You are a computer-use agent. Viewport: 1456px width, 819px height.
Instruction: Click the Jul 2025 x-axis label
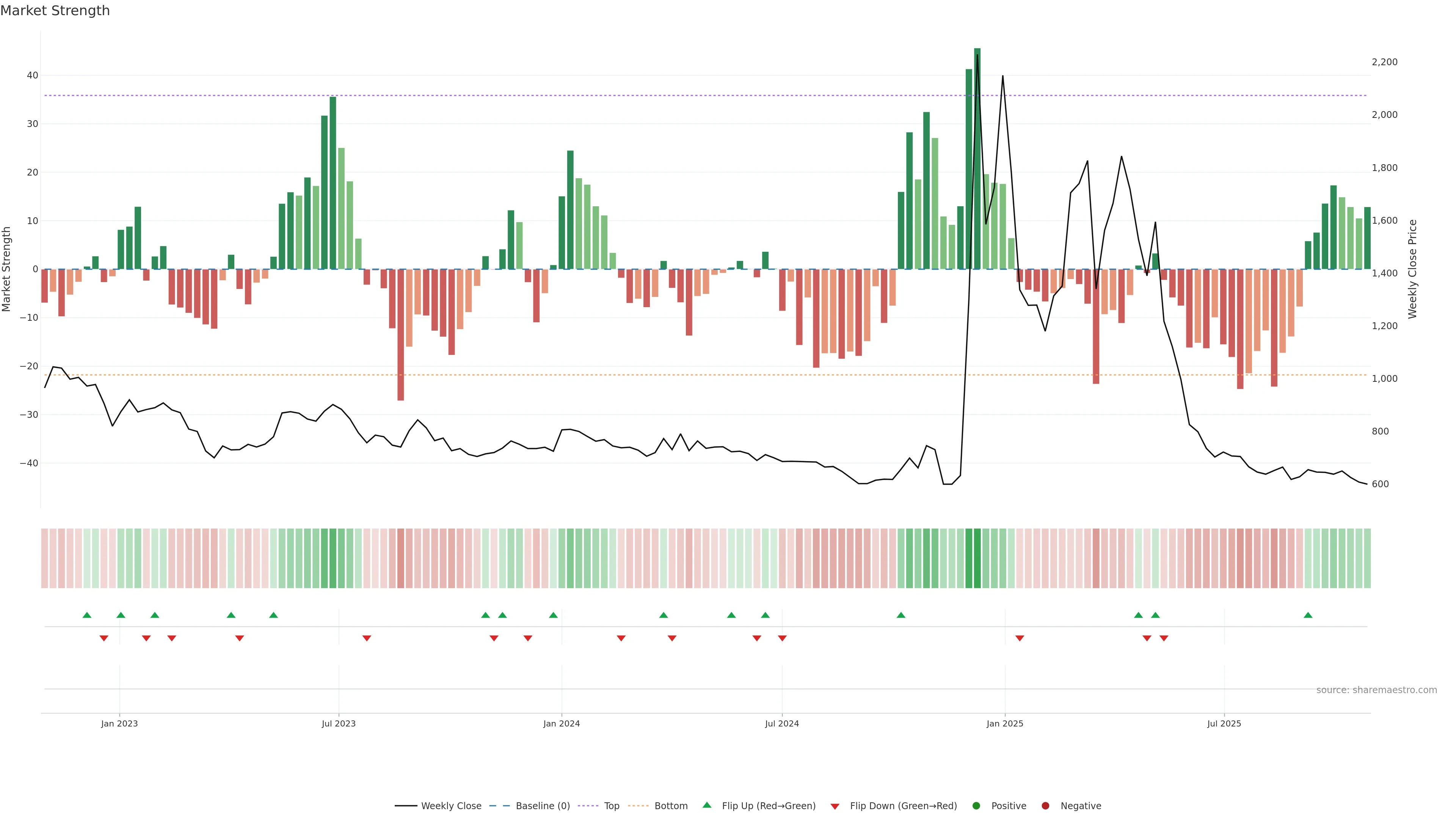(x=1224, y=723)
